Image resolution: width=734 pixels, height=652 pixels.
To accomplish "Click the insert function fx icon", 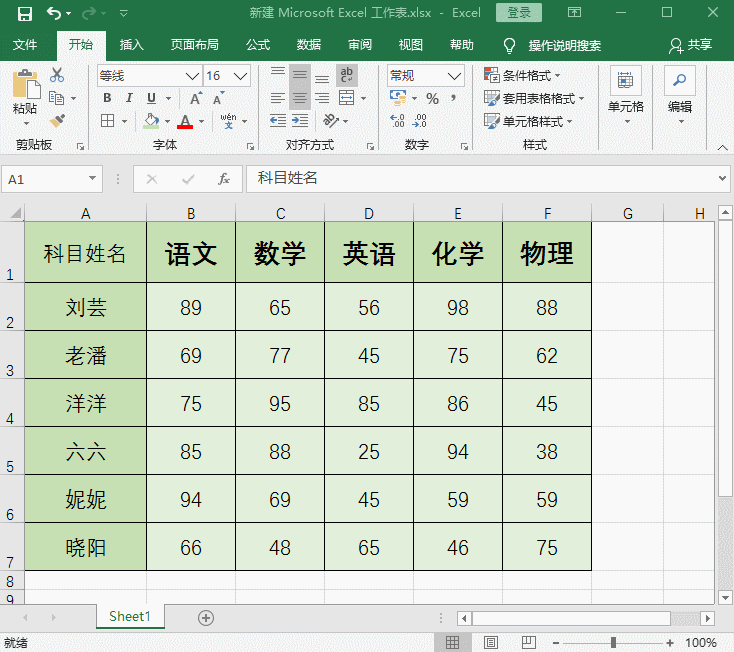I will tap(224, 179).
